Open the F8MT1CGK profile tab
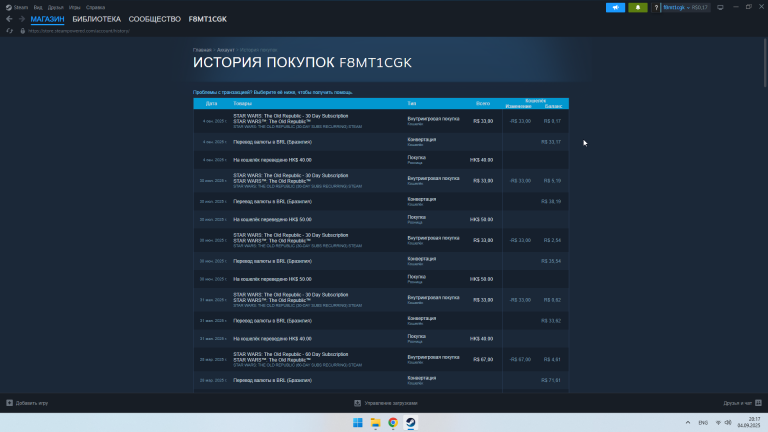 208,19
